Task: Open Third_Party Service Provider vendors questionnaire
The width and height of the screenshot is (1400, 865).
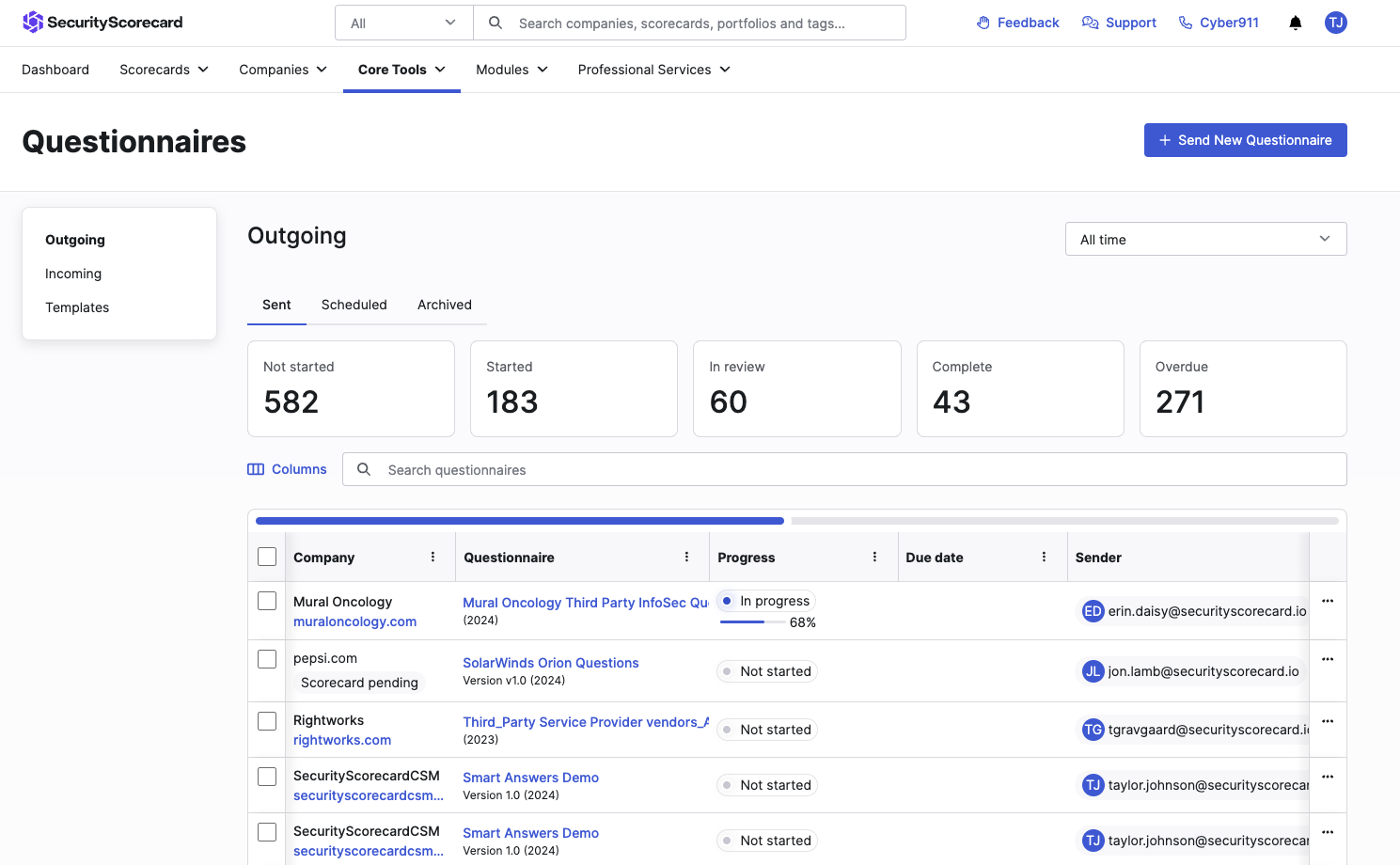Action: (x=586, y=722)
